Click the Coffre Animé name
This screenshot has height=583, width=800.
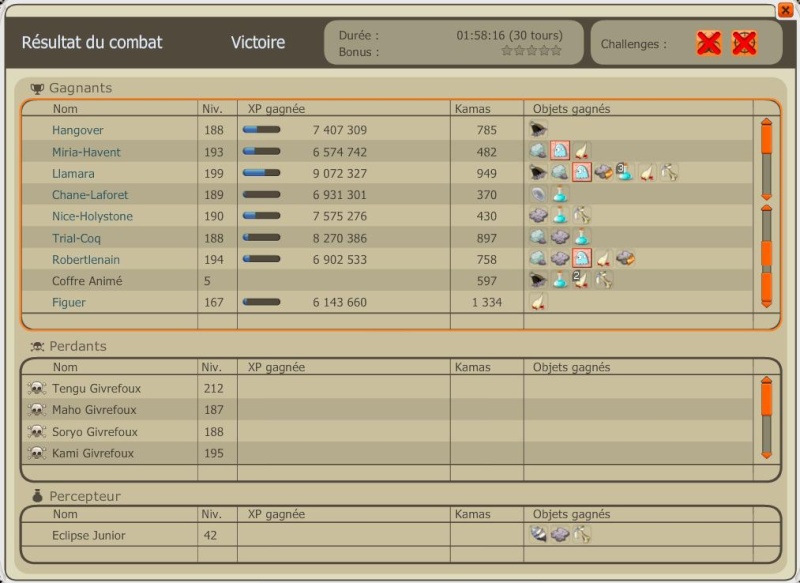[x=87, y=281]
